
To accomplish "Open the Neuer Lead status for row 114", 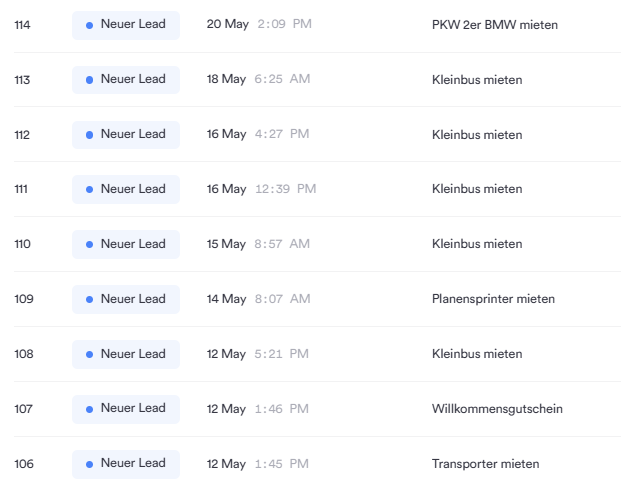I will pos(126,25).
